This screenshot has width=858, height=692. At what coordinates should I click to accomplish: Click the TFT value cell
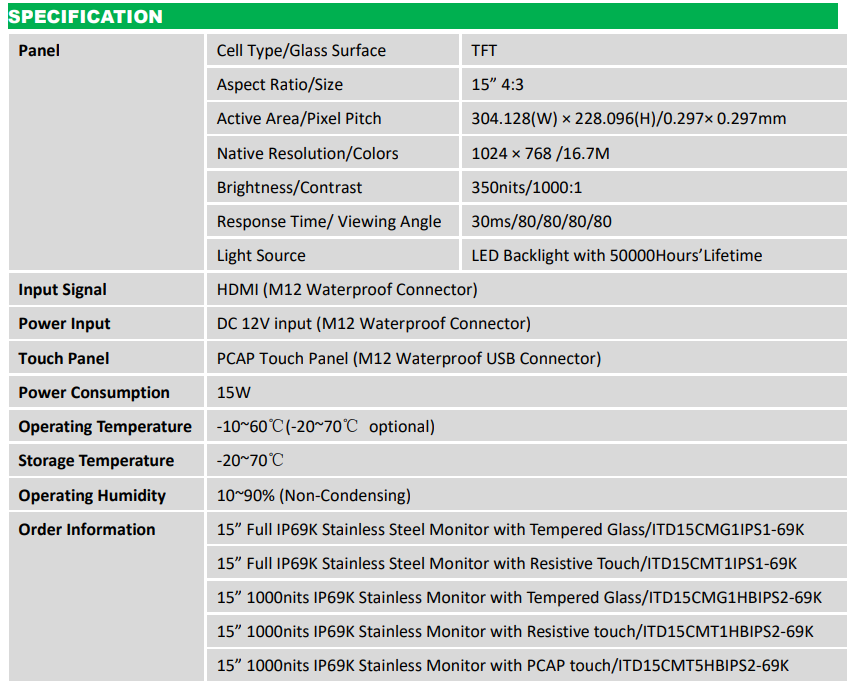coord(484,51)
